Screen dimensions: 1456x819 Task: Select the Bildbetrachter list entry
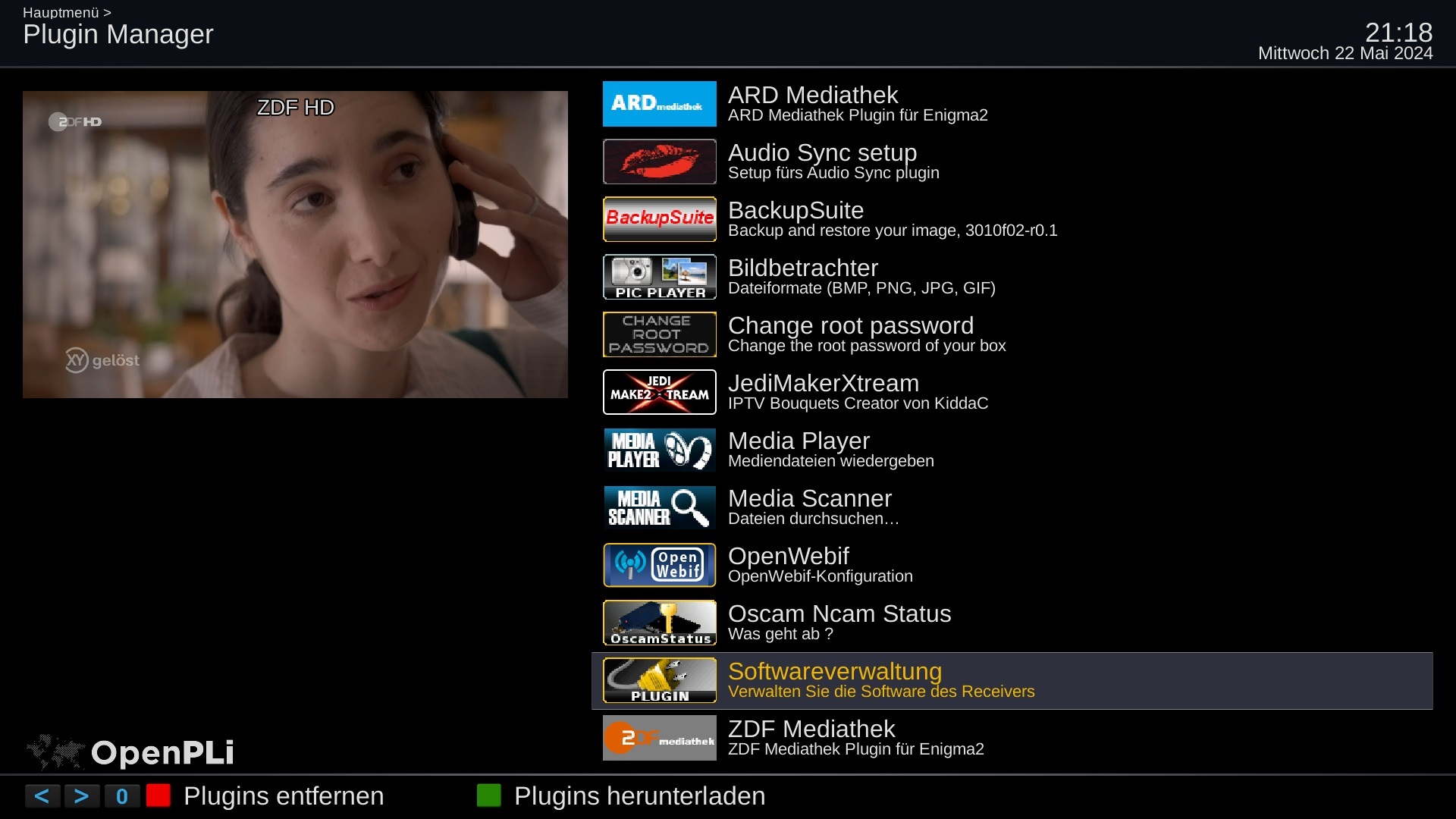pos(1012,277)
